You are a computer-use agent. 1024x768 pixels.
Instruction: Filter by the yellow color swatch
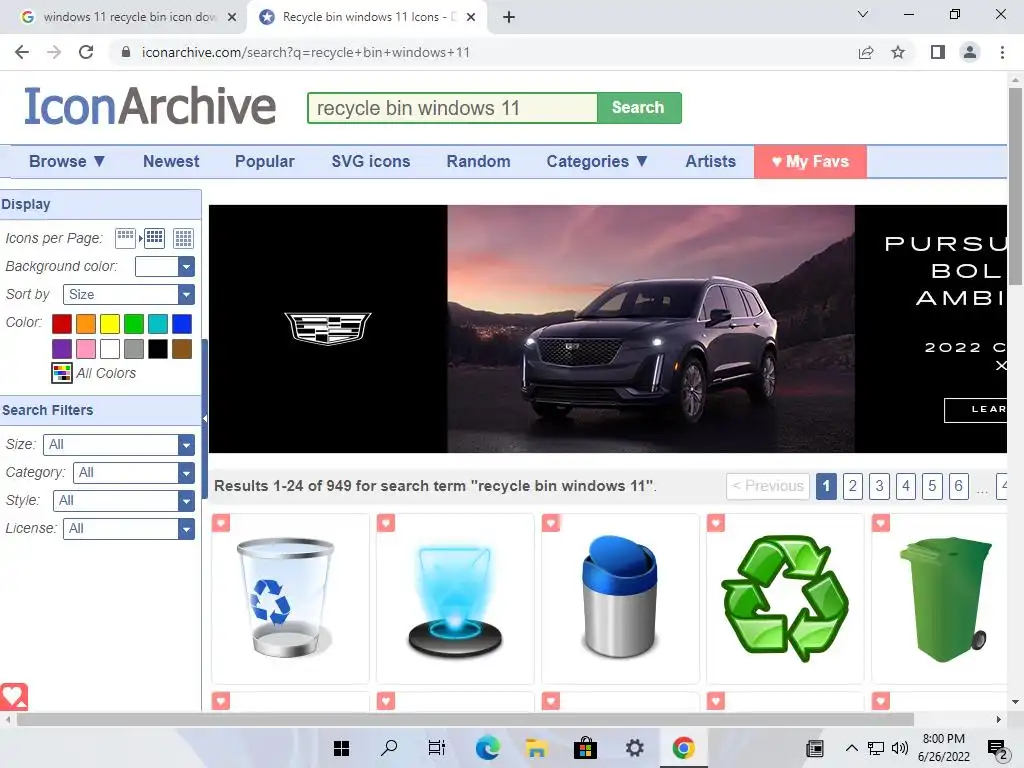coord(110,324)
